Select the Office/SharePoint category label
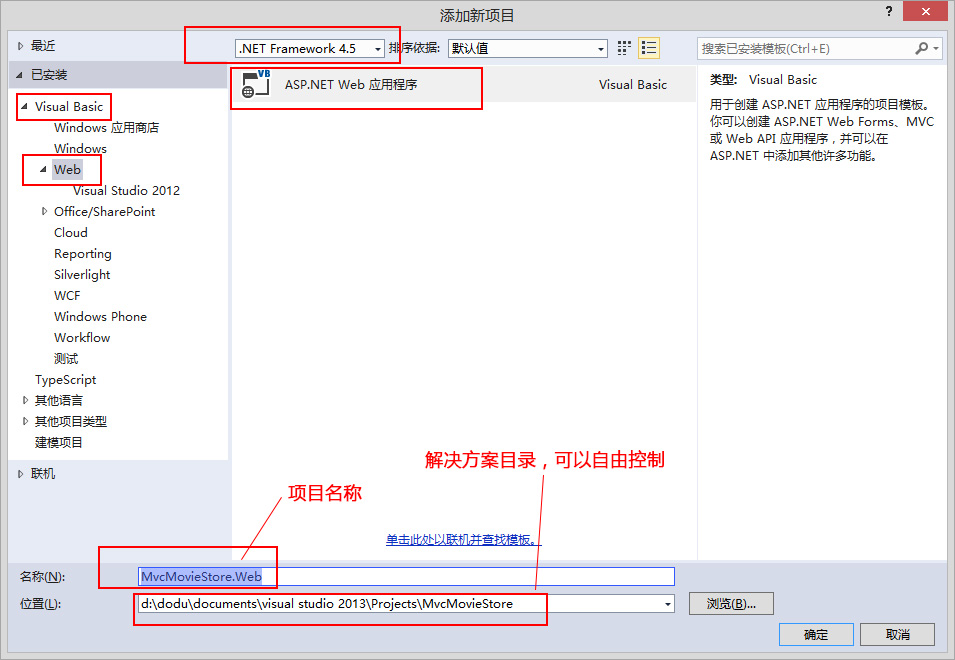This screenshot has width=955, height=660. coord(105,211)
